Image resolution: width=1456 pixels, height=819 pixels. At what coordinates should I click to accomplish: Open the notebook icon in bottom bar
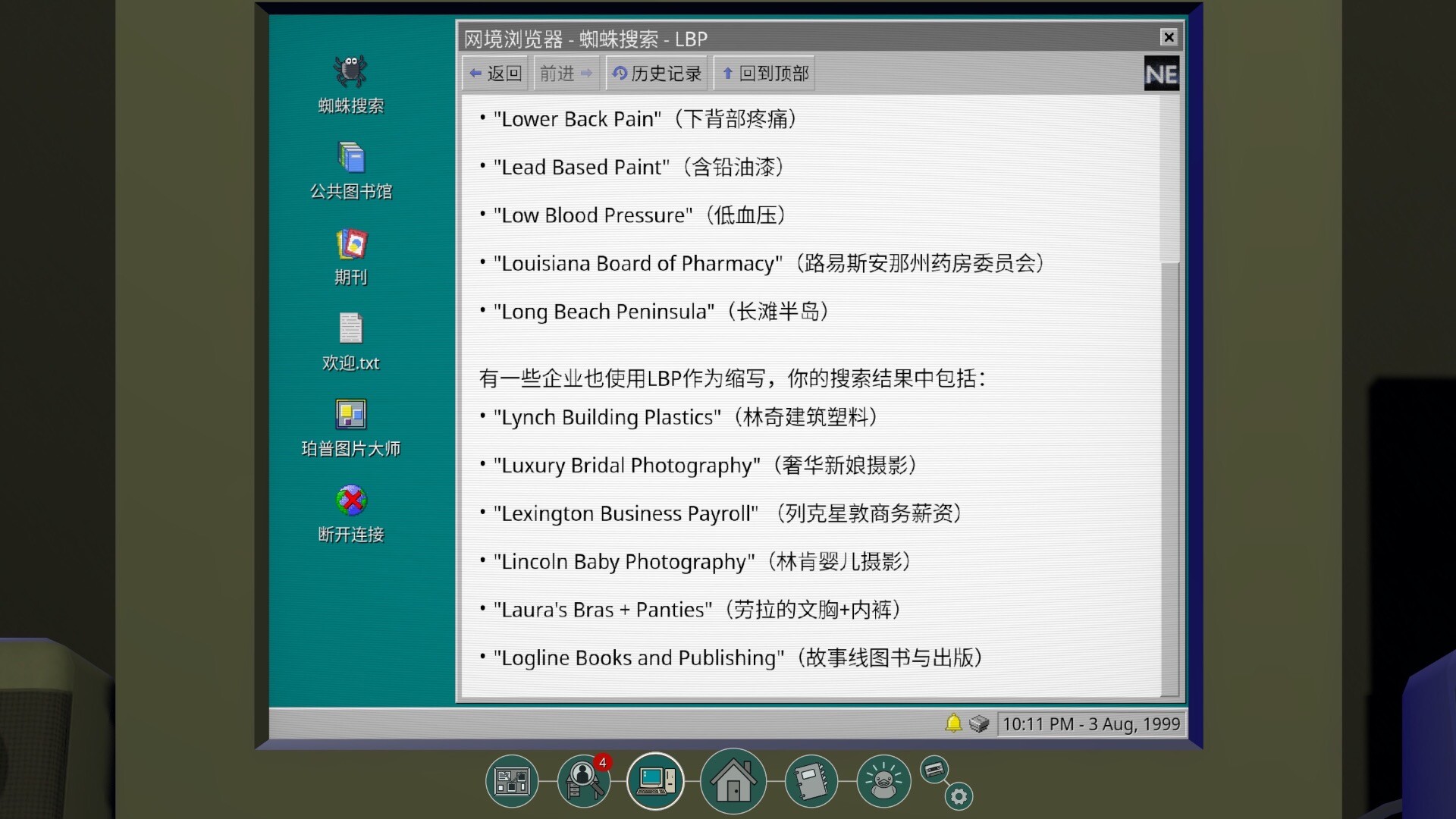[x=811, y=781]
